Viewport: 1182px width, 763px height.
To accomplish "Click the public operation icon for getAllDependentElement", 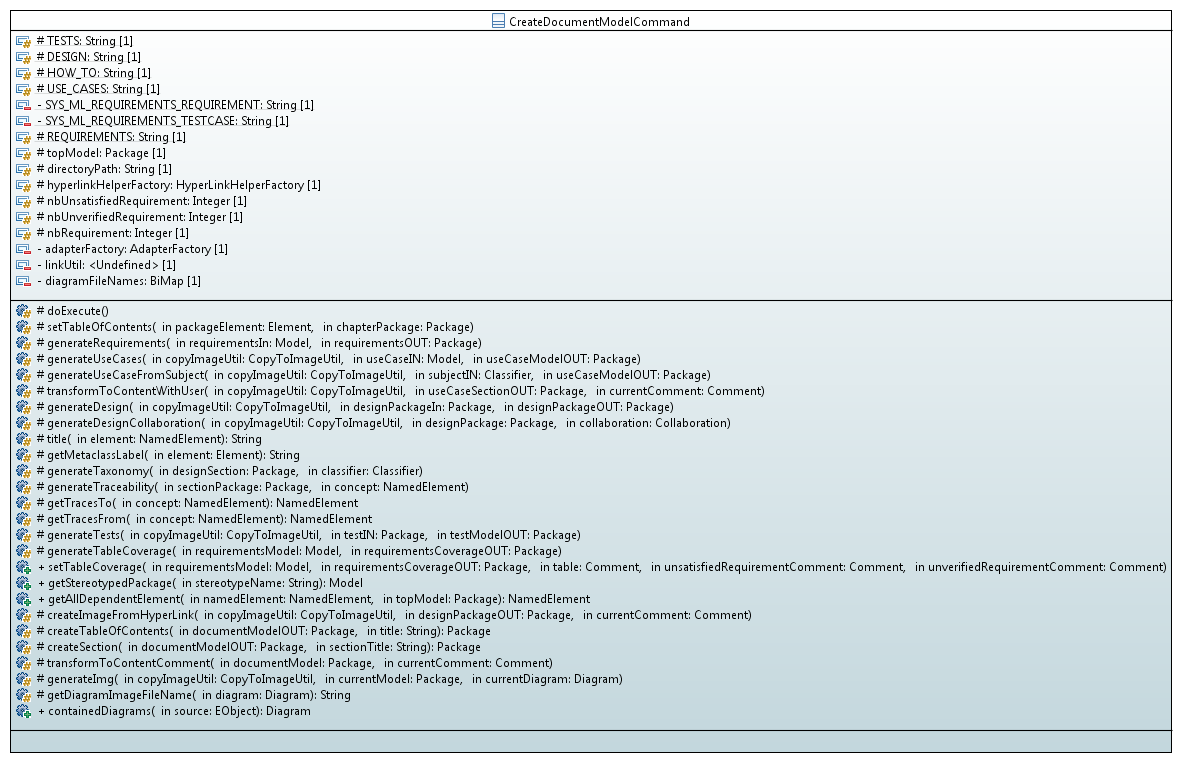I will pyautogui.click(x=23, y=599).
